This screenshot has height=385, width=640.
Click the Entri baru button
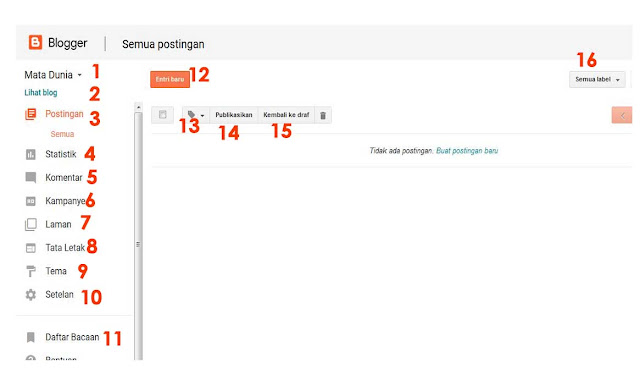coord(170,79)
